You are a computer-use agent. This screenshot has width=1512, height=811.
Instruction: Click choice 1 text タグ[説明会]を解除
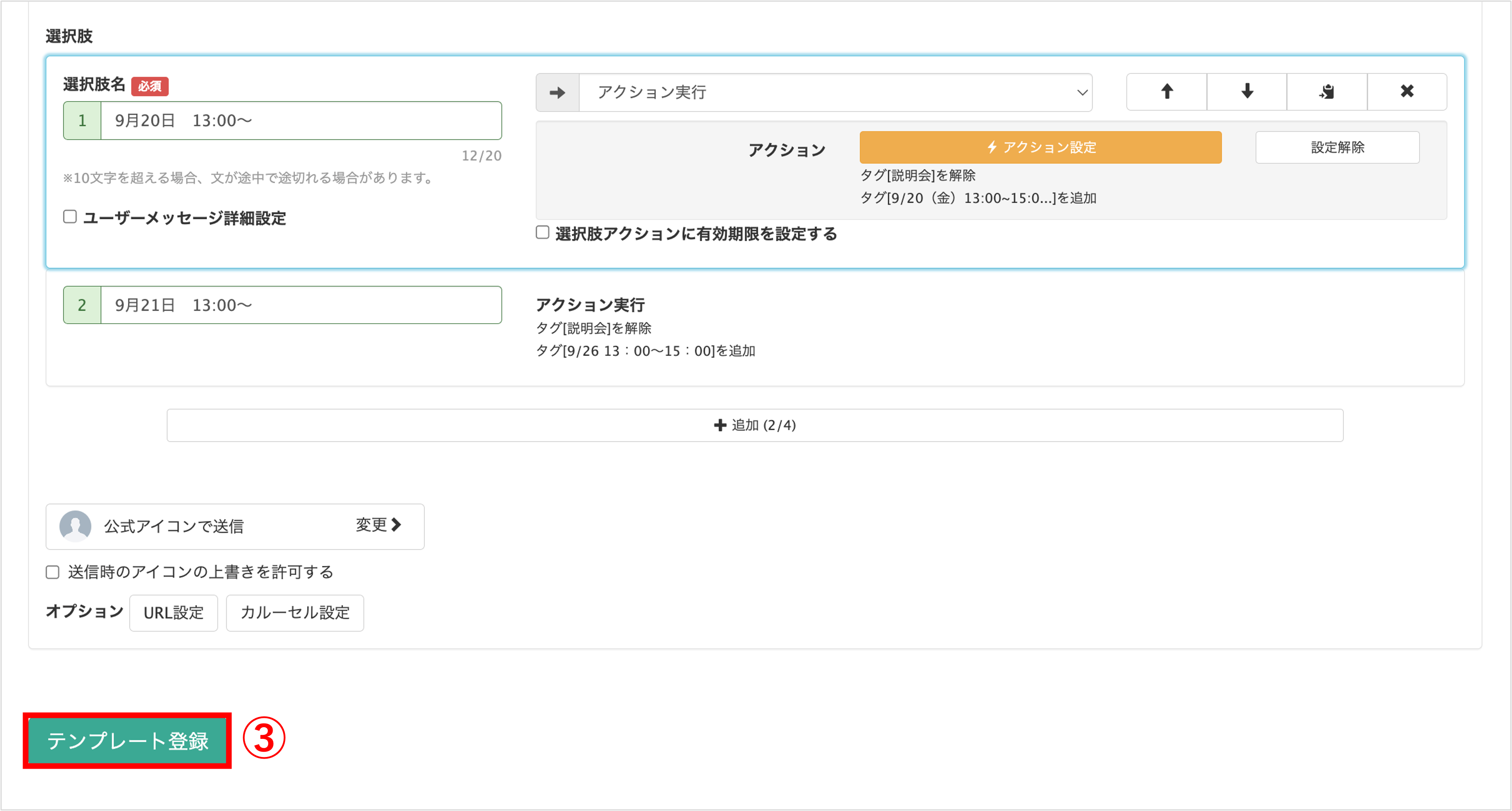point(918,175)
